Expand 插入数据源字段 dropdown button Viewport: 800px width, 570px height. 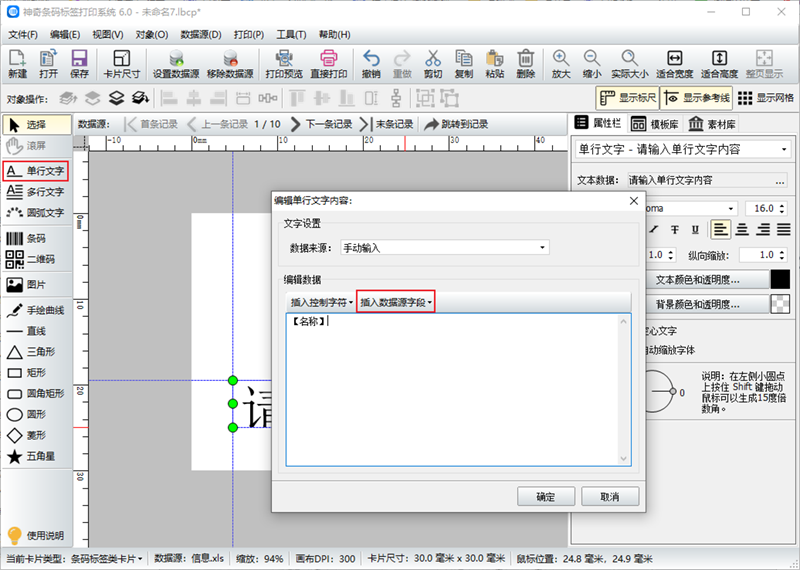(x=395, y=303)
